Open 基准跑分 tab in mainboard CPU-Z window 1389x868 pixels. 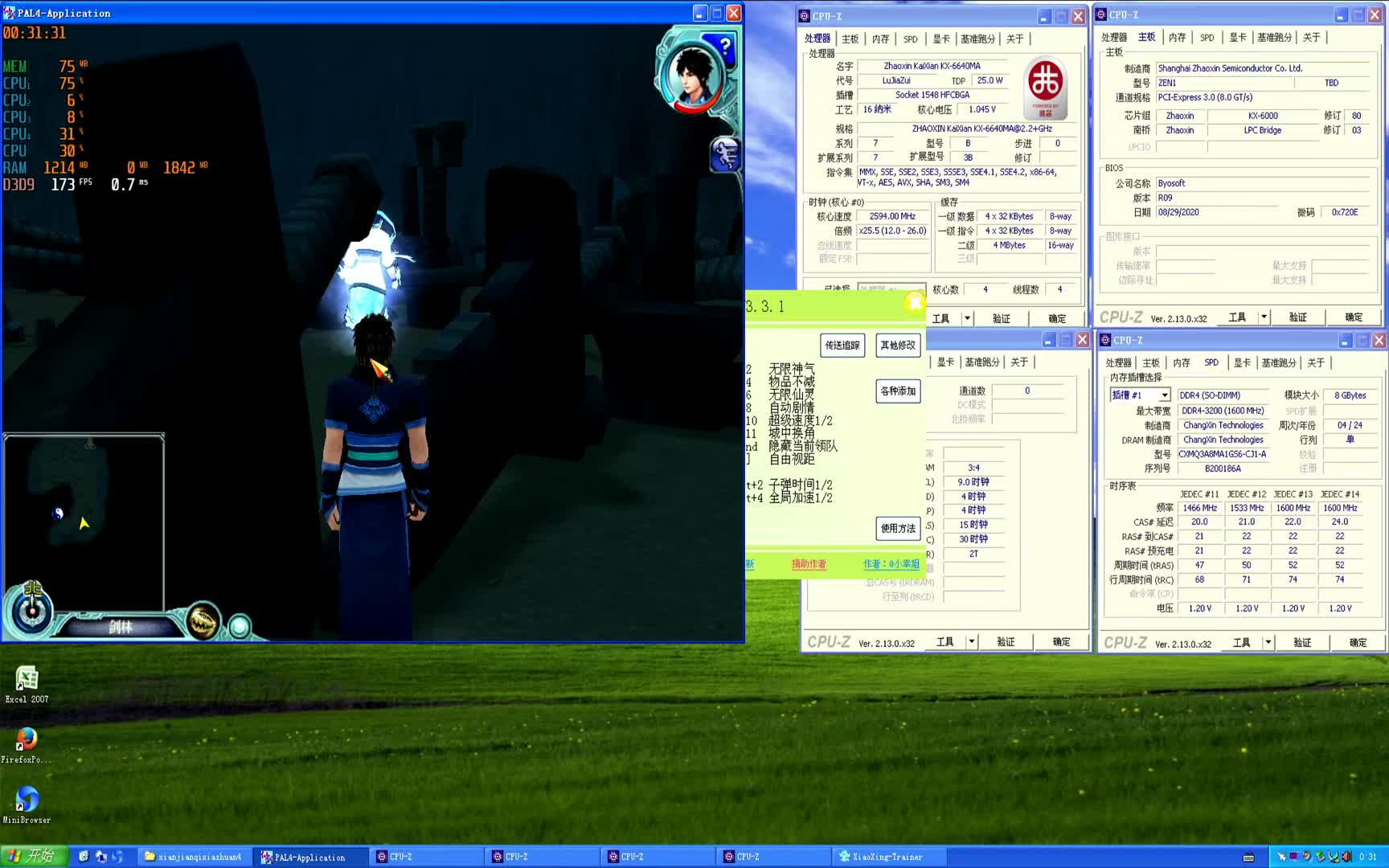(1274, 38)
